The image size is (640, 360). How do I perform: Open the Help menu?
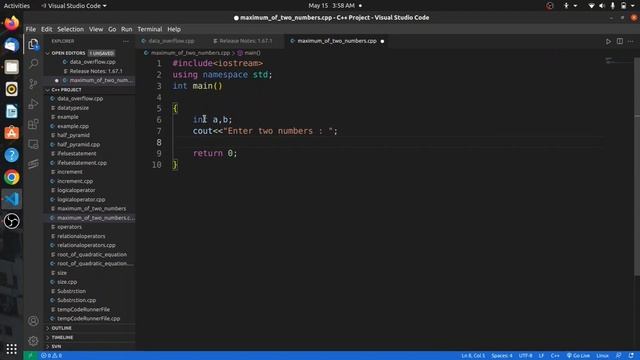tap(174, 29)
